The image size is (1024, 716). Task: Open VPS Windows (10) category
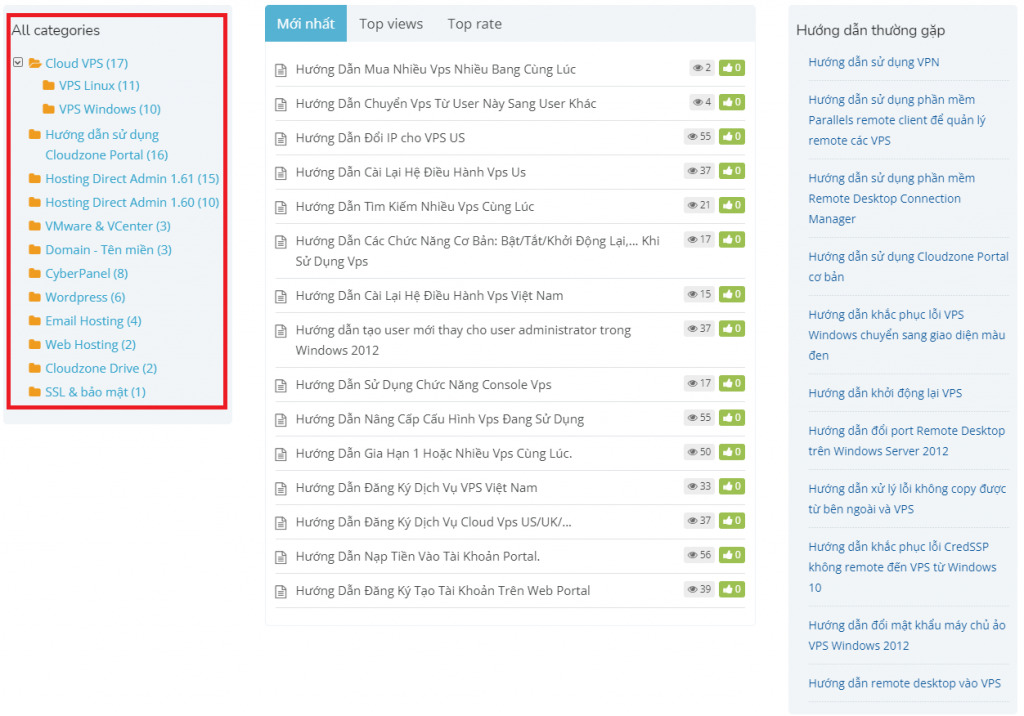point(109,109)
